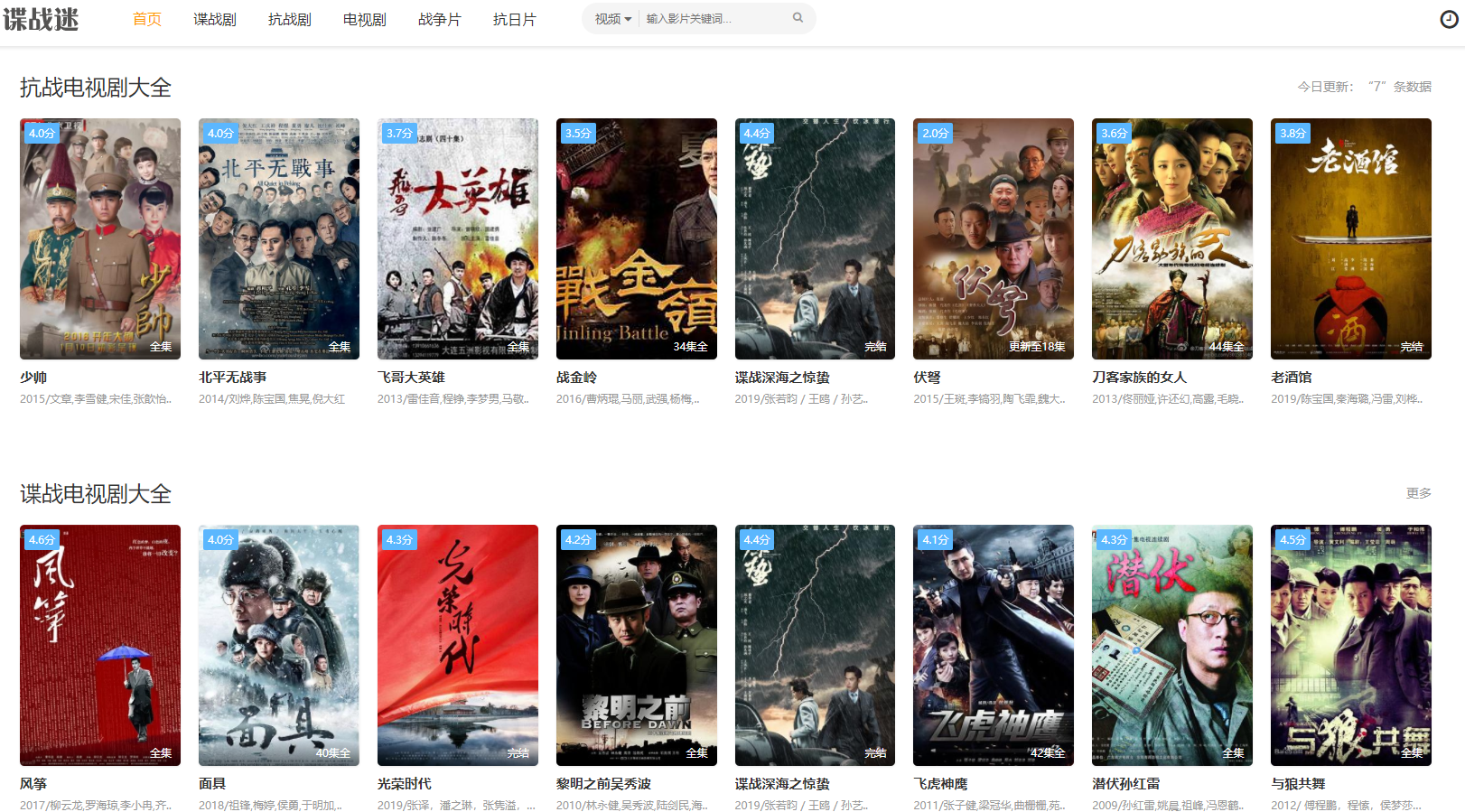Click the 飞哥大英雄 title link
Viewport: 1465px width, 812px height.
[412, 378]
